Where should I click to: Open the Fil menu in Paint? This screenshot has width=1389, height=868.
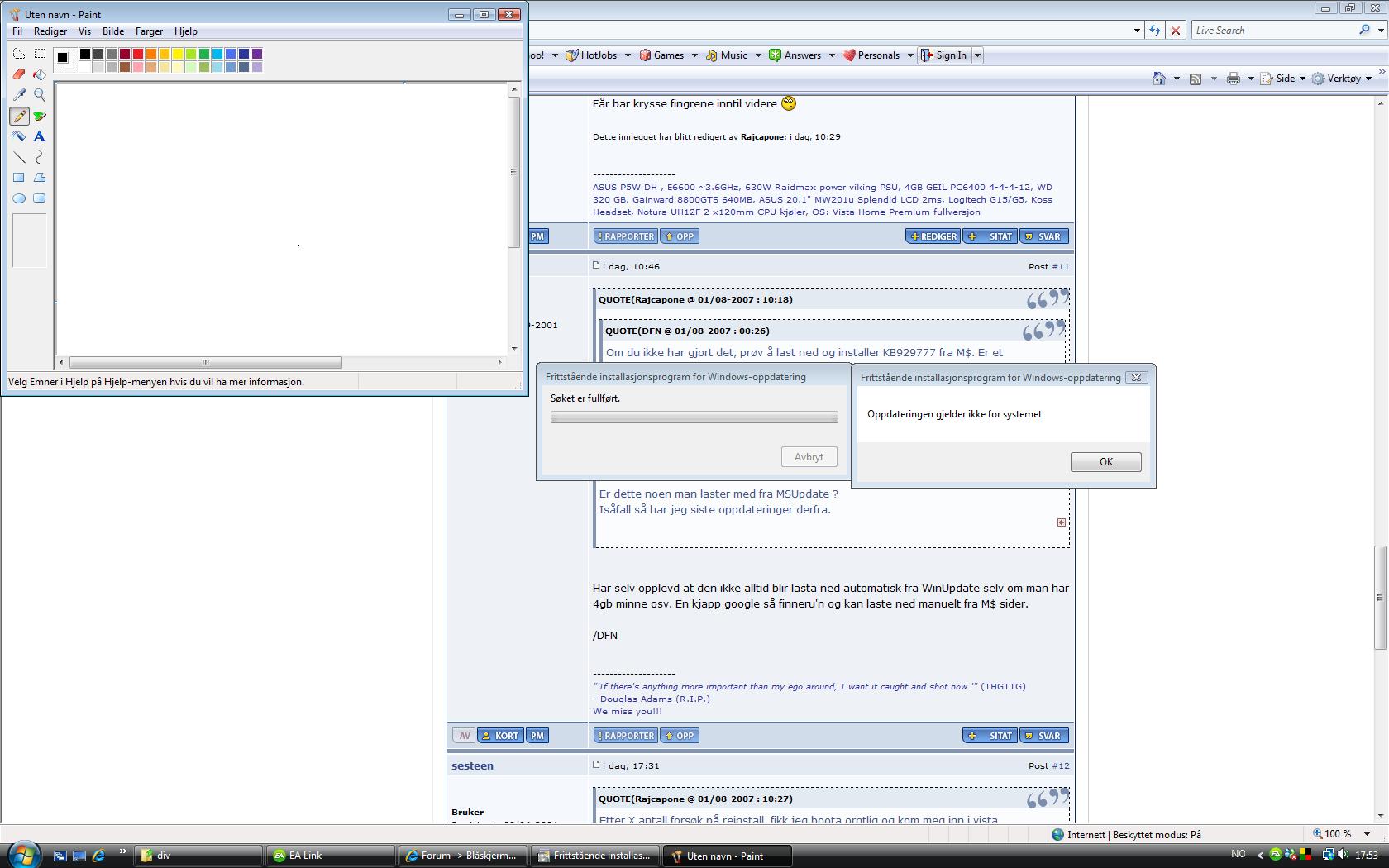(17, 31)
